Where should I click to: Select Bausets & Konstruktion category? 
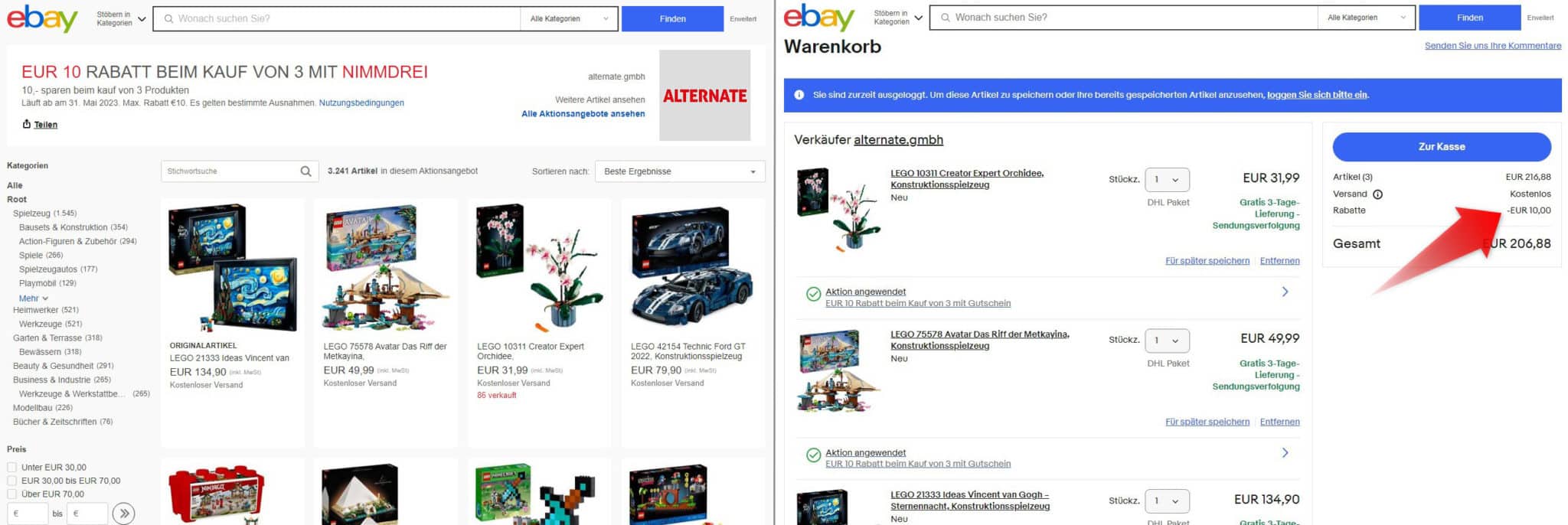(x=73, y=227)
